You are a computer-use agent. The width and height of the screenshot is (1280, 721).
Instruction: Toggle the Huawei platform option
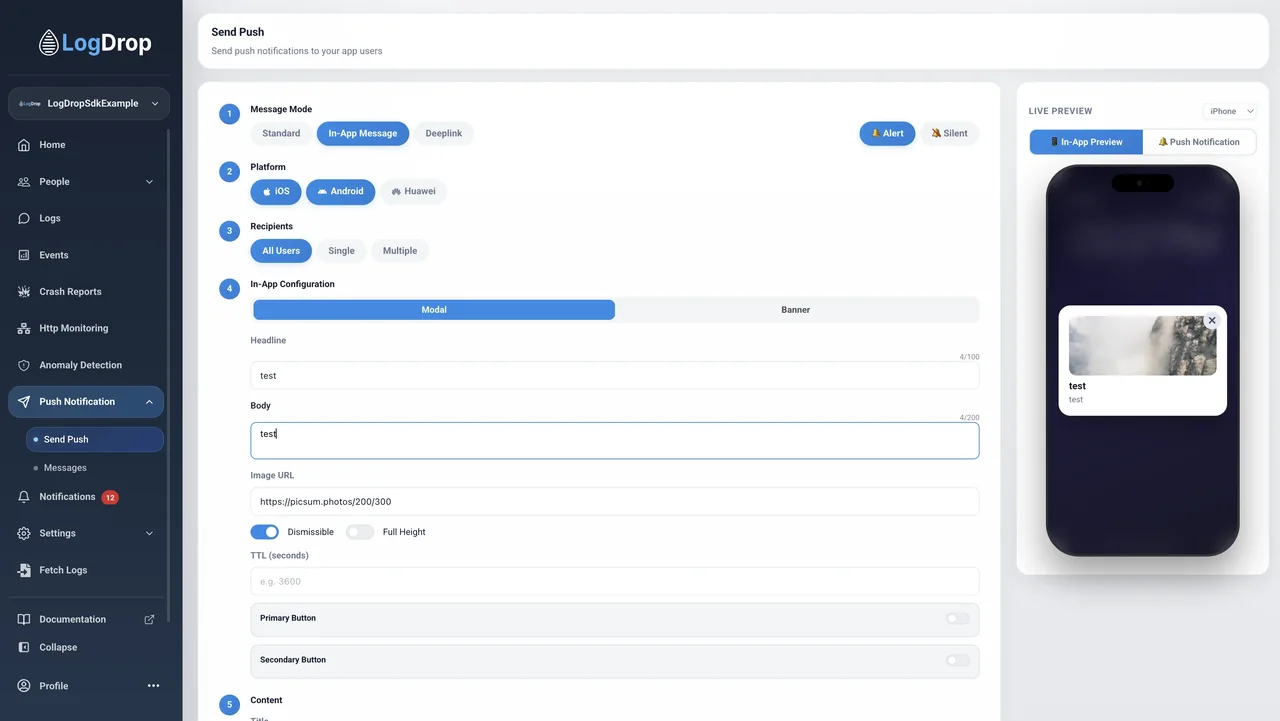pyautogui.click(x=413, y=191)
